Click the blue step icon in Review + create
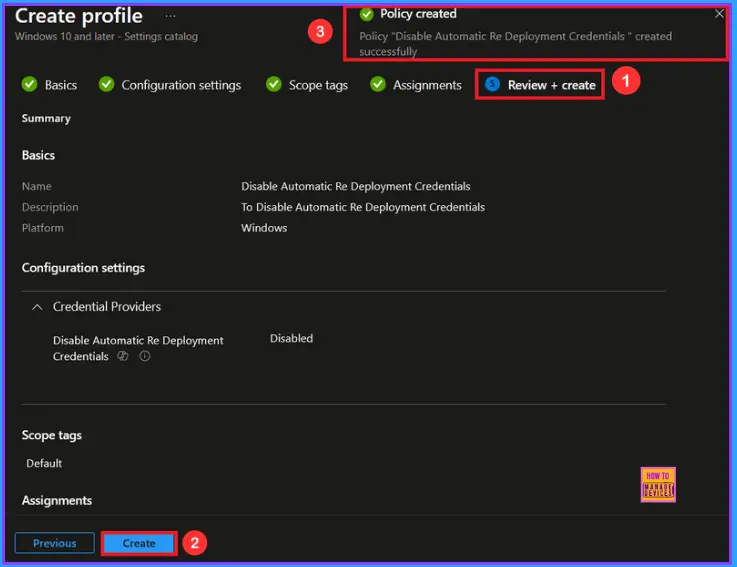The width and height of the screenshot is (737, 567). (x=492, y=85)
